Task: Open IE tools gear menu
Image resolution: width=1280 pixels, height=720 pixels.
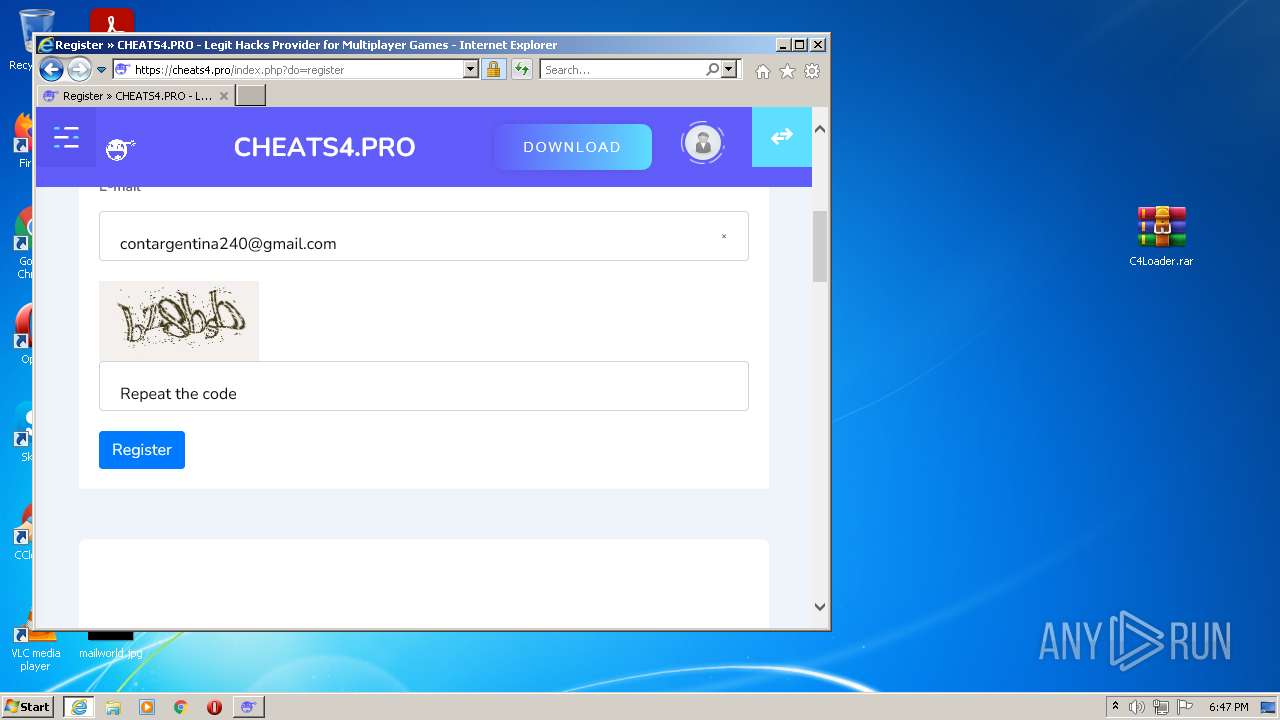Action: 812,71
